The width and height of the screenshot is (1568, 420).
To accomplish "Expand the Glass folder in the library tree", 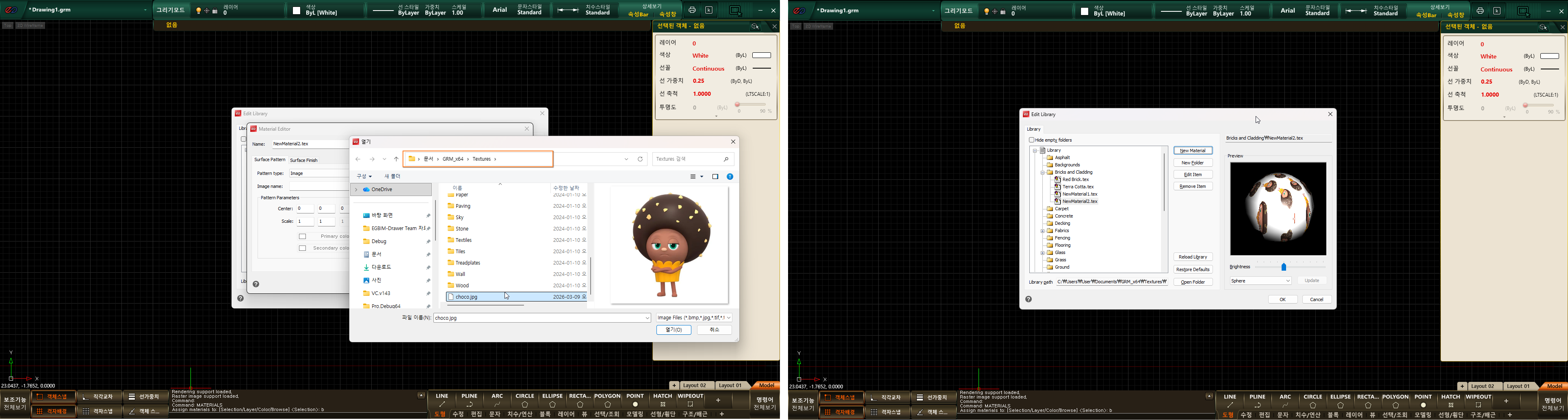I will [x=1043, y=253].
